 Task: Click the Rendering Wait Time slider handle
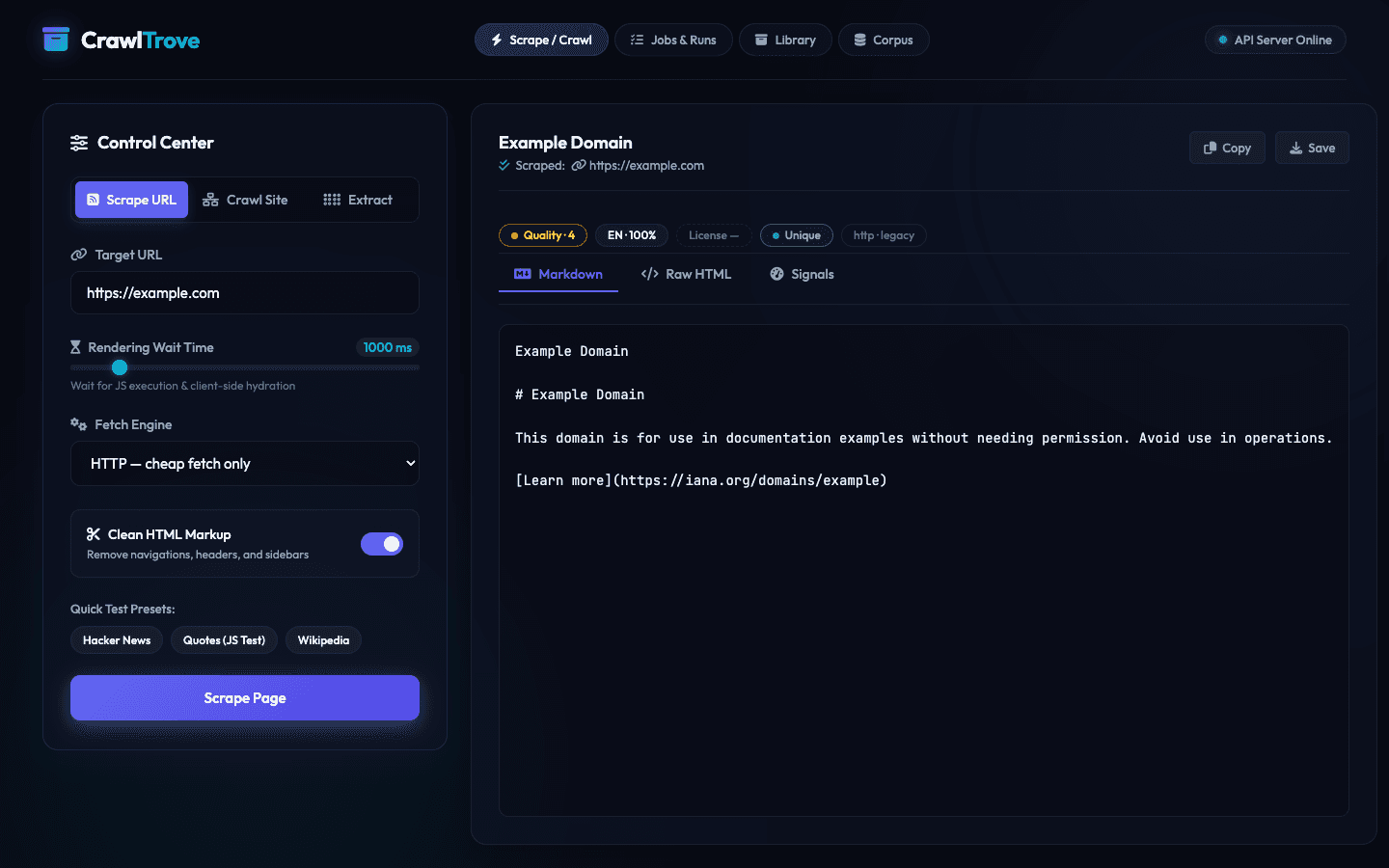pyautogui.click(x=120, y=367)
